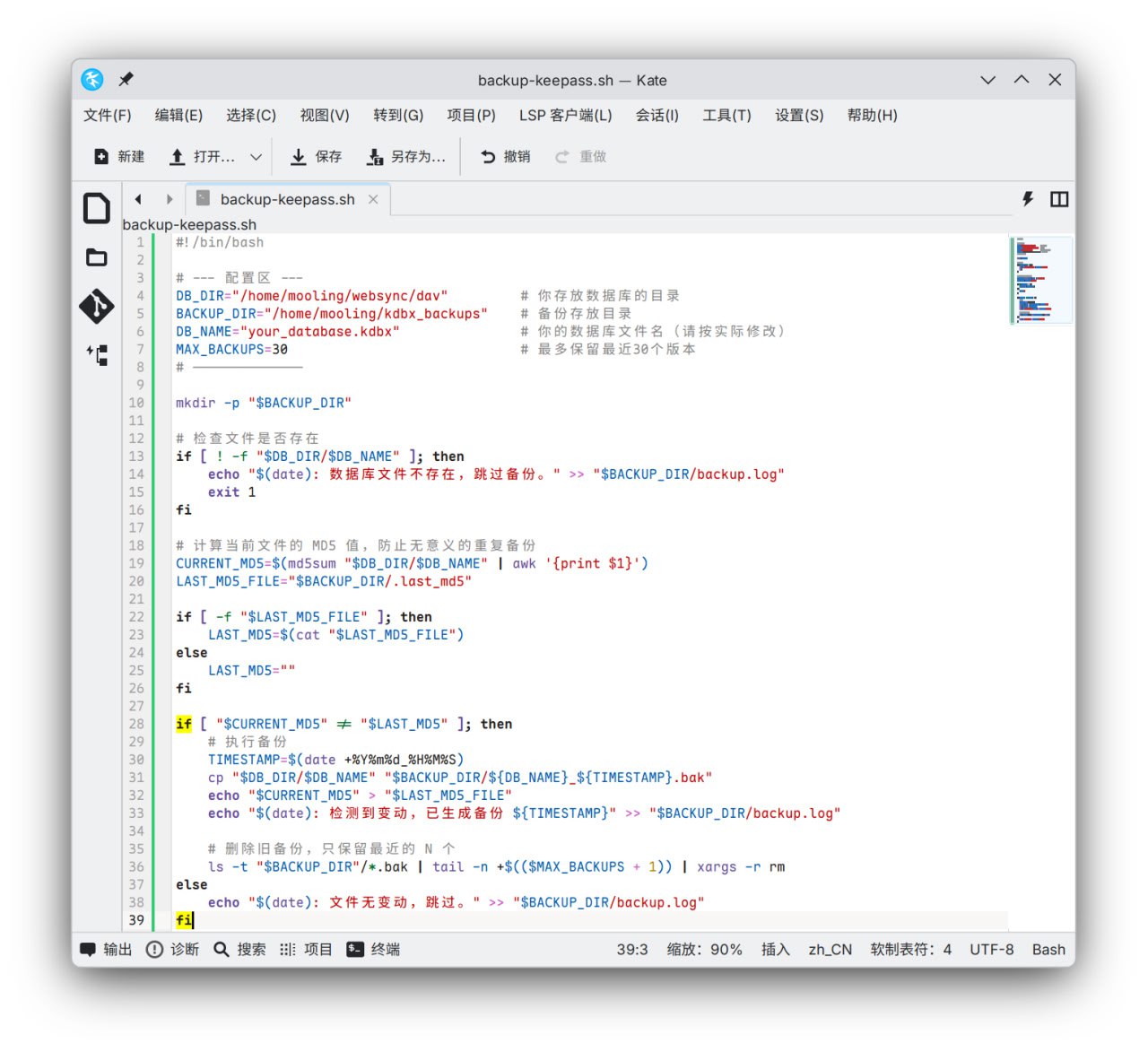
Task: Open the LSP 客户端(L) menu
Action: 565,115
